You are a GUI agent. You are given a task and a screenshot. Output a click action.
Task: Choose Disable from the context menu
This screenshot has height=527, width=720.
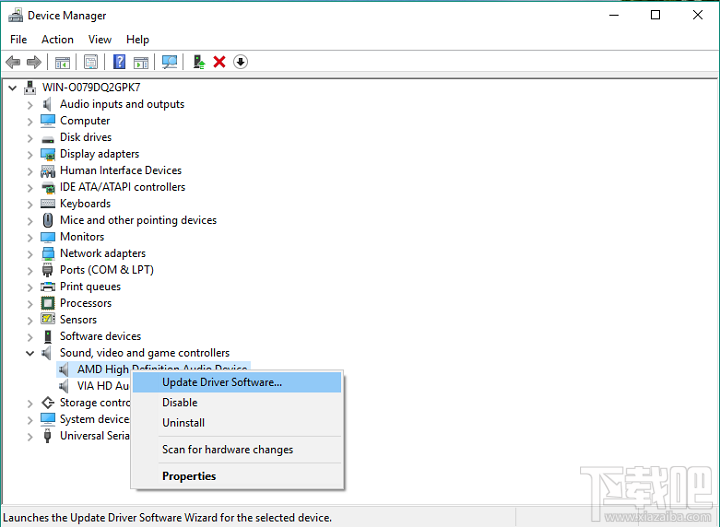tap(237, 403)
